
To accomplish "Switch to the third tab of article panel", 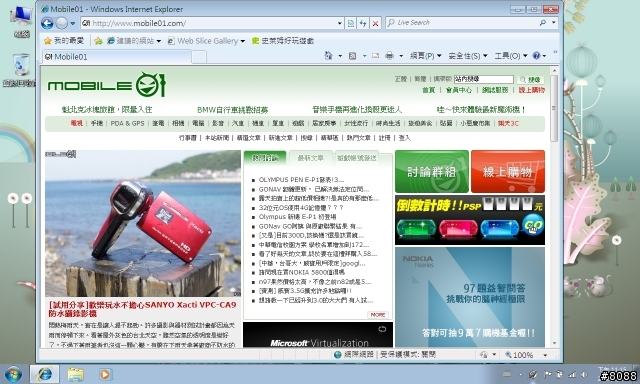I will click(357, 158).
